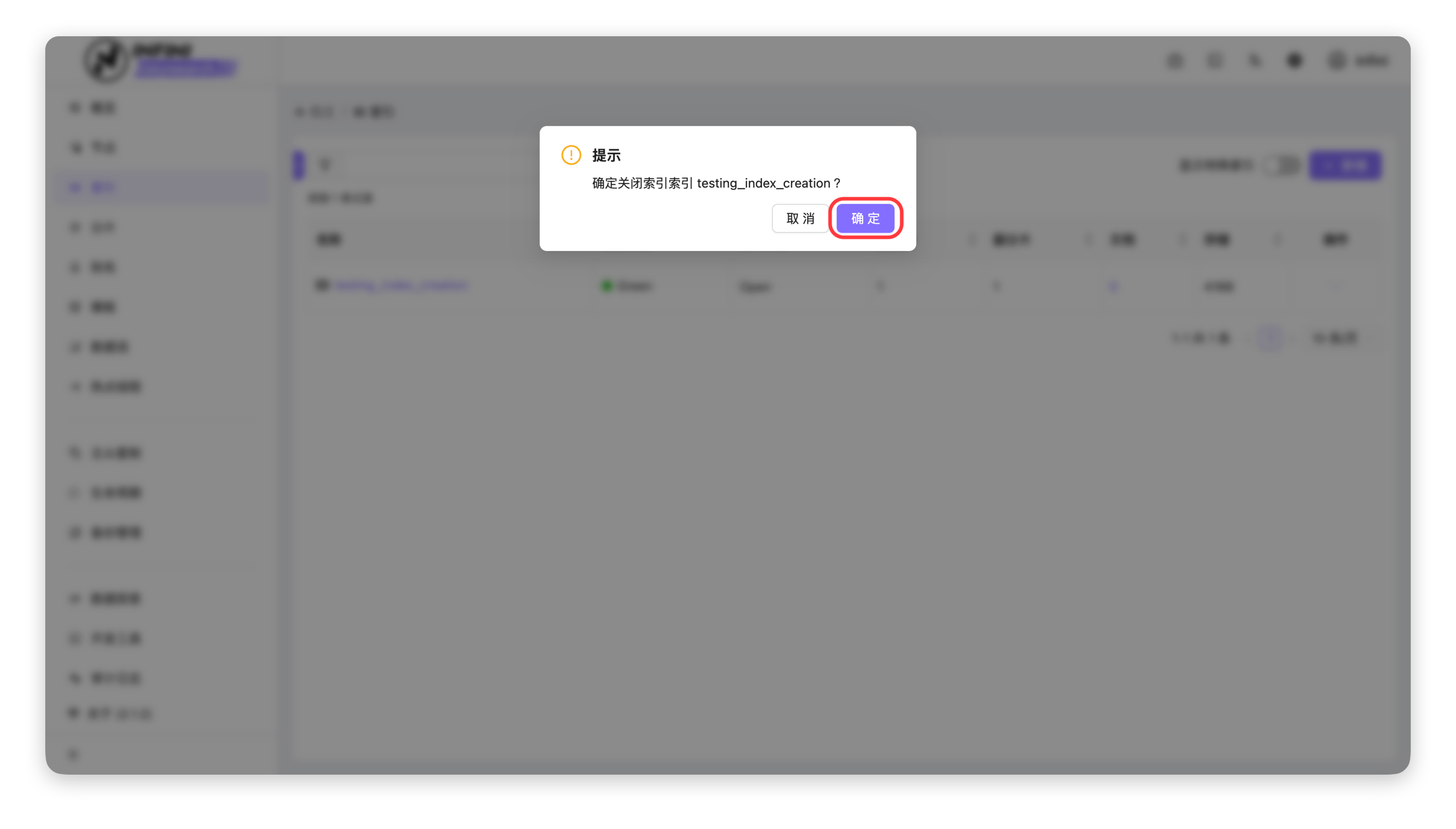Click the sidebar collapse icon below the menu
The image size is (1456, 829).
73,754
